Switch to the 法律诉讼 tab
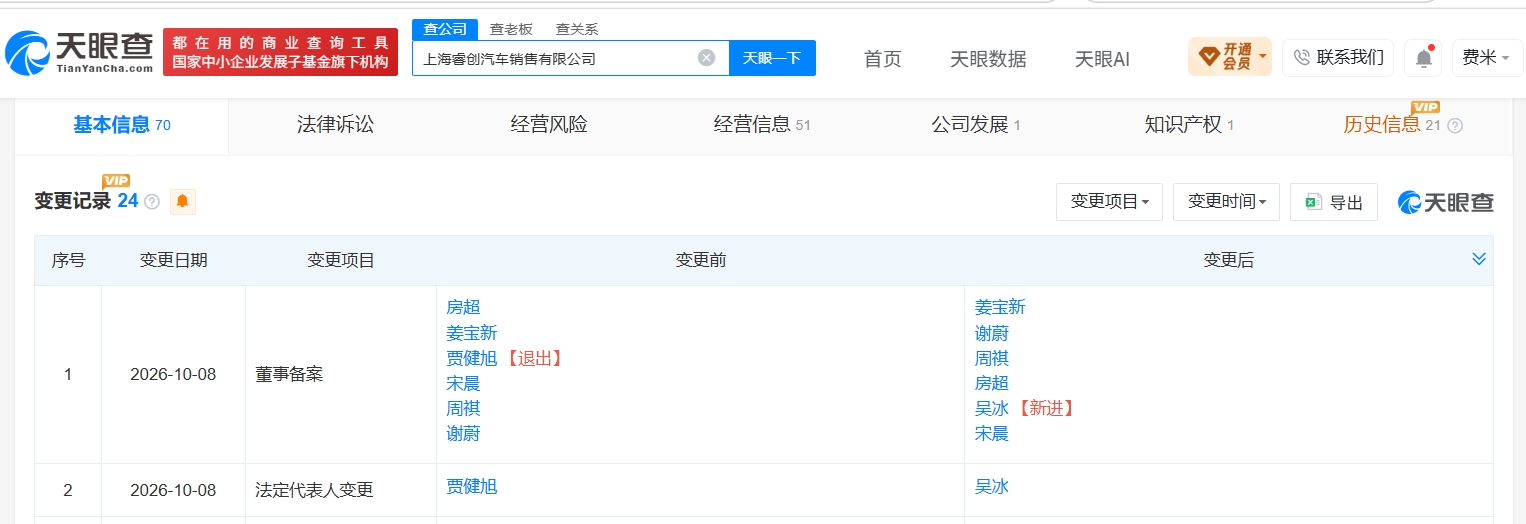 tap(335, 126)
